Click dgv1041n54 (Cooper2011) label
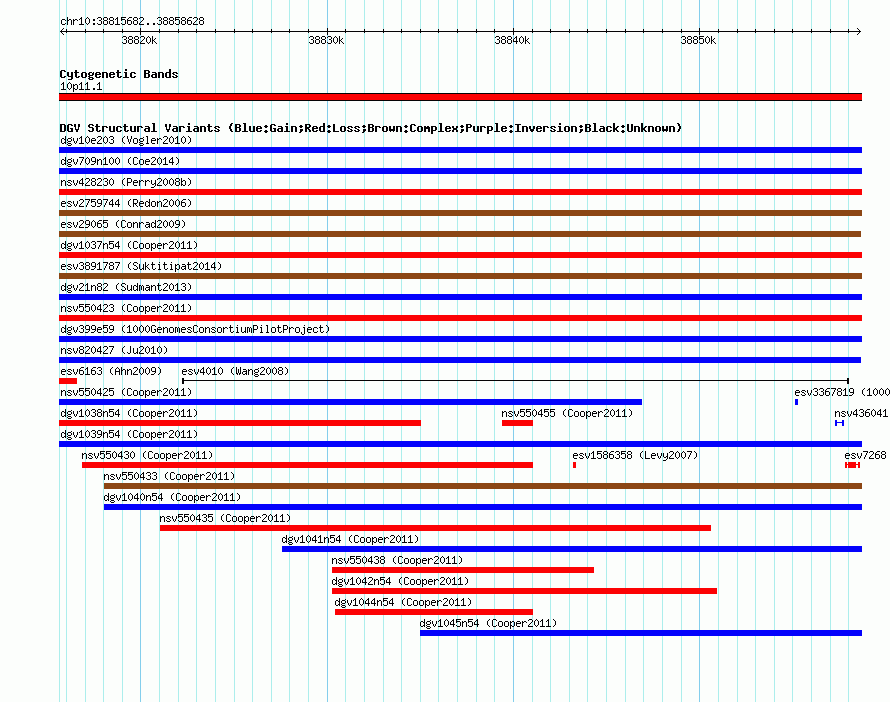Screen dimensions: 890x702 point(350,539)
